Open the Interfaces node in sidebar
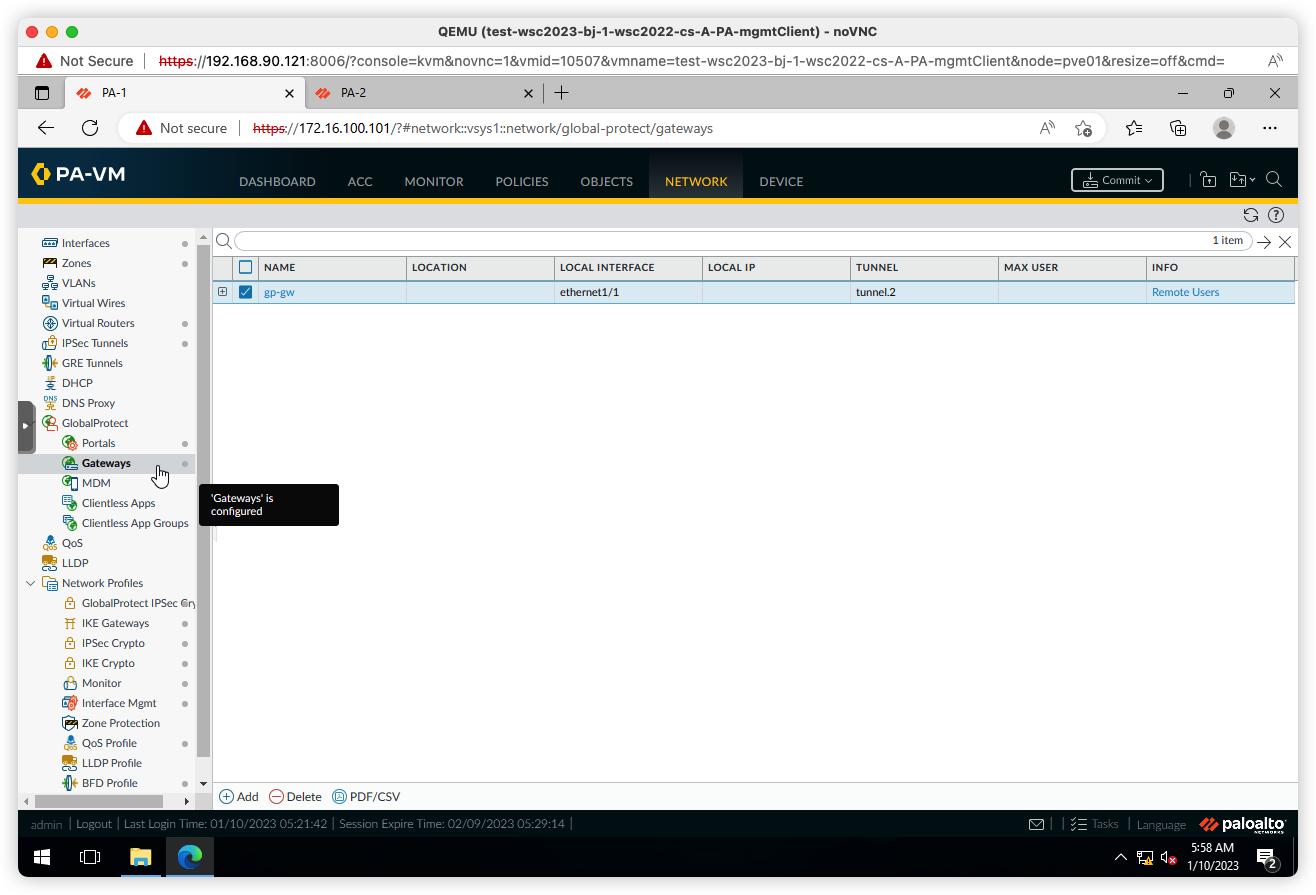1316x895 pixels. point(85,243)
